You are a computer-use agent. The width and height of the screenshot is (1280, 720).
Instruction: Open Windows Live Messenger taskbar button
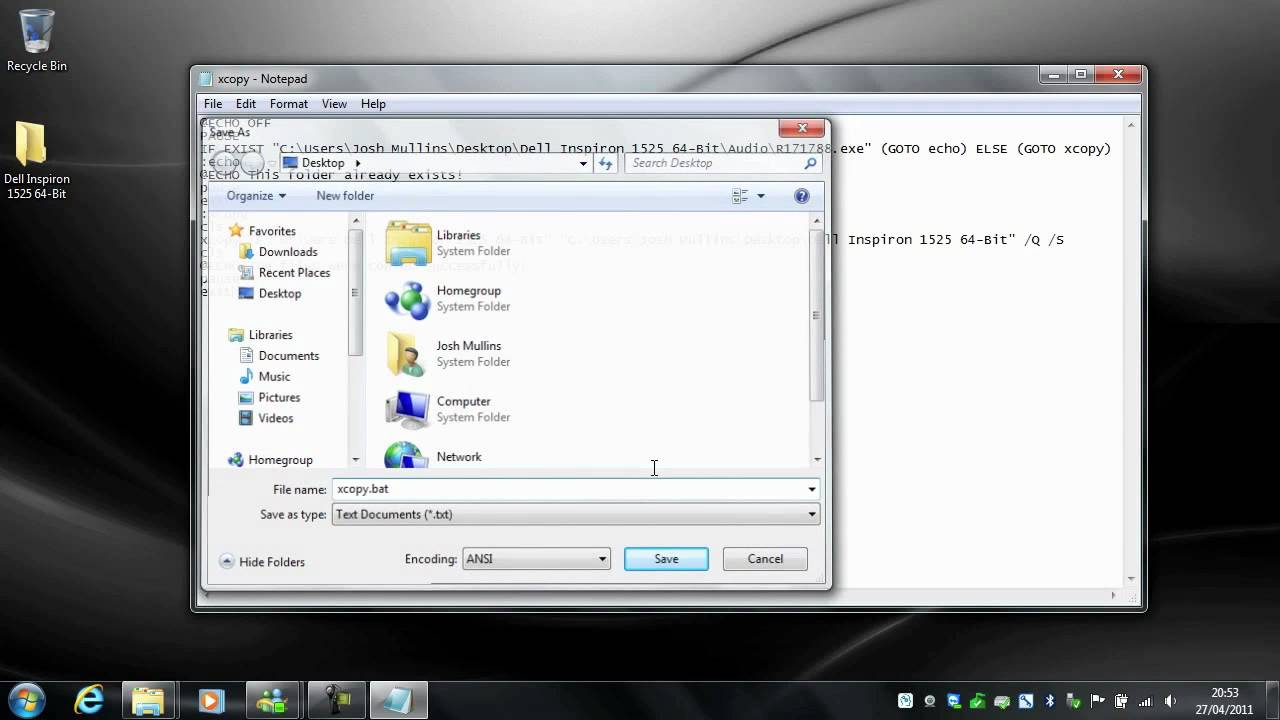point(272,700)
